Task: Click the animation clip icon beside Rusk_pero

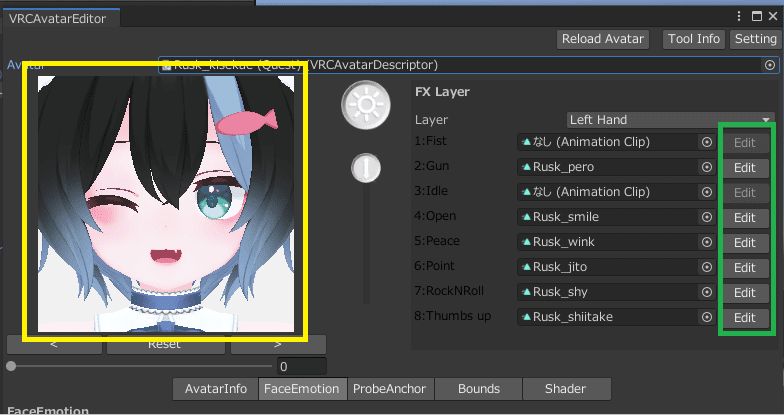Action: coord(526,167)
